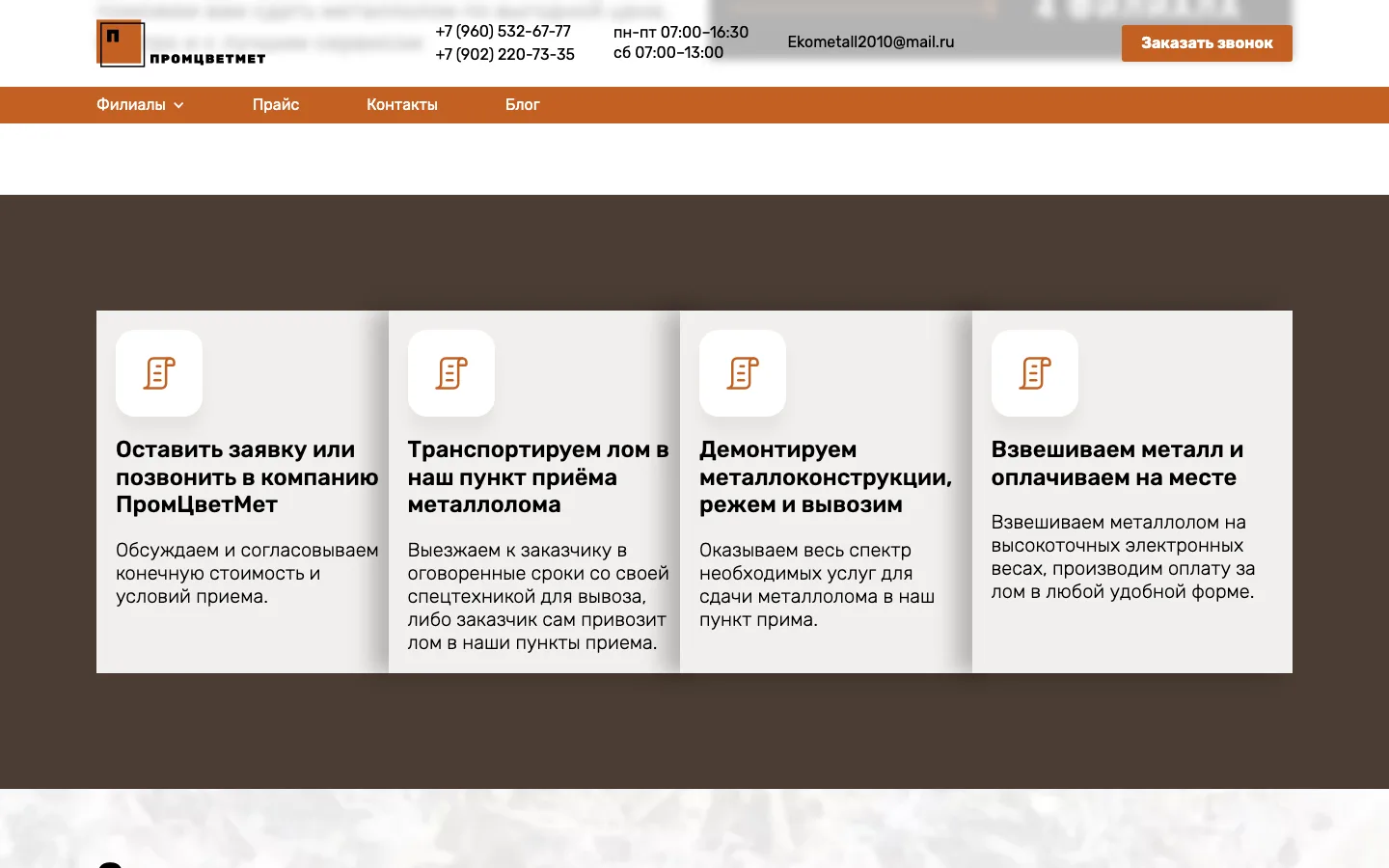Click the heading 'Демонтируем металлоконструкции, режем и вывозим'
The width and height of the screenshot is (1389, 868).
[826, 477]
